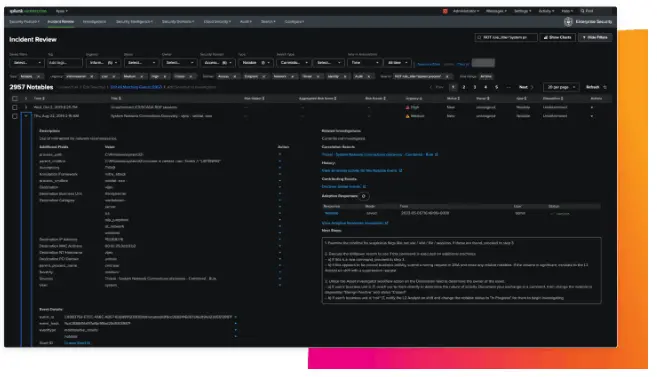Open action arrow for process_path field
Viewport: 657px width, 377px height.
pyautogui.click(x=280, y=155)
